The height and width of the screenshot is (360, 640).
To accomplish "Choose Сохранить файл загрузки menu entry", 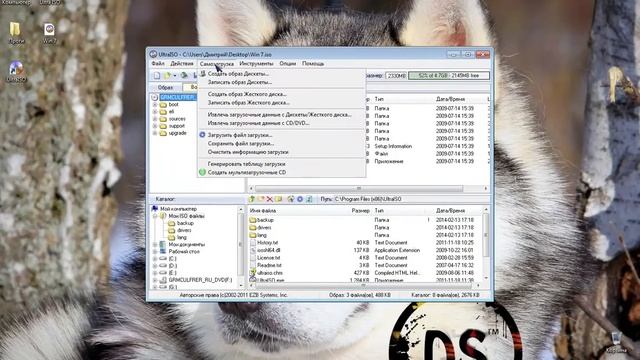I will [x=281, y=144].
